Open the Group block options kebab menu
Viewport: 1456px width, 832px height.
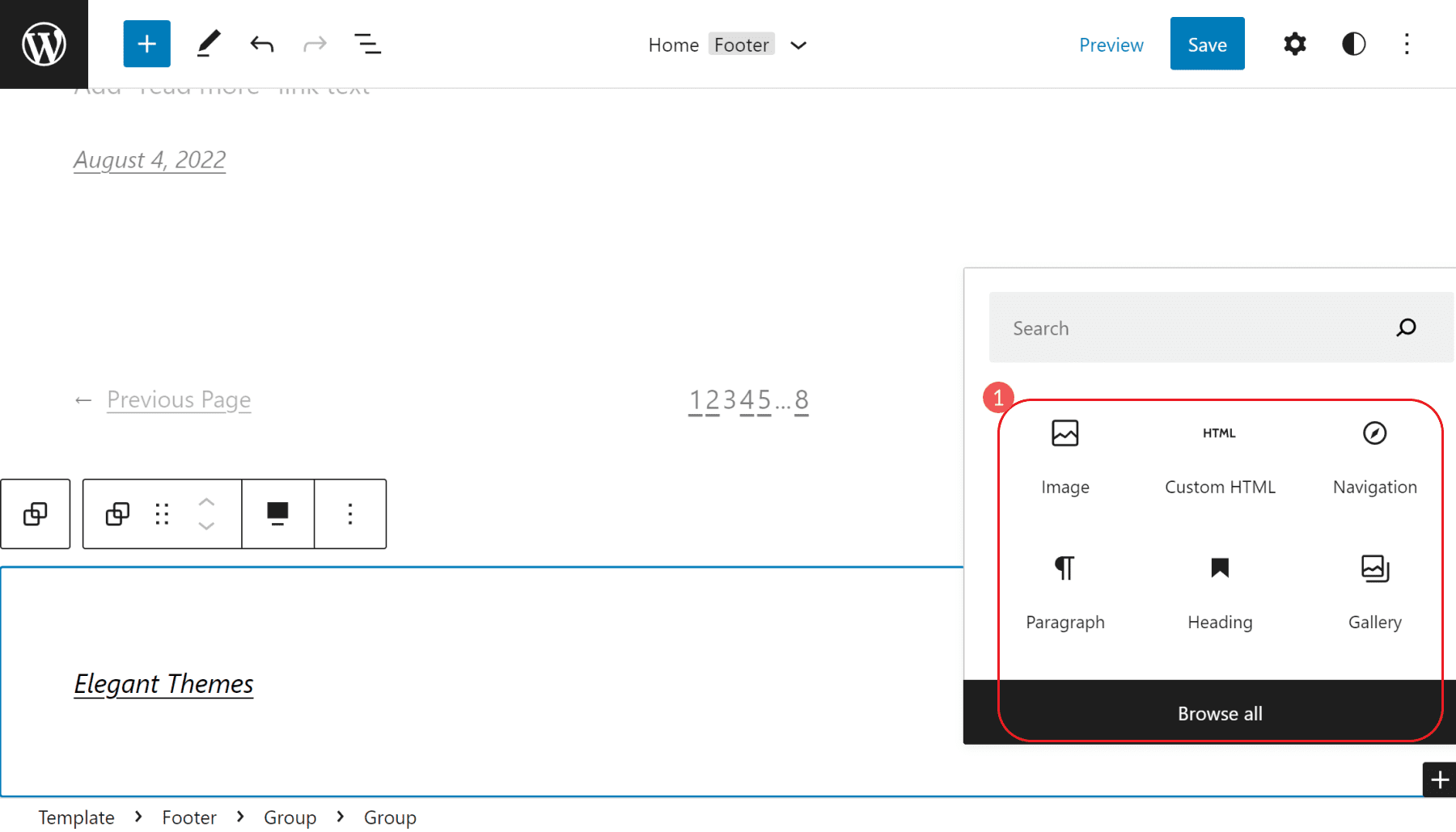click(349, 513)
